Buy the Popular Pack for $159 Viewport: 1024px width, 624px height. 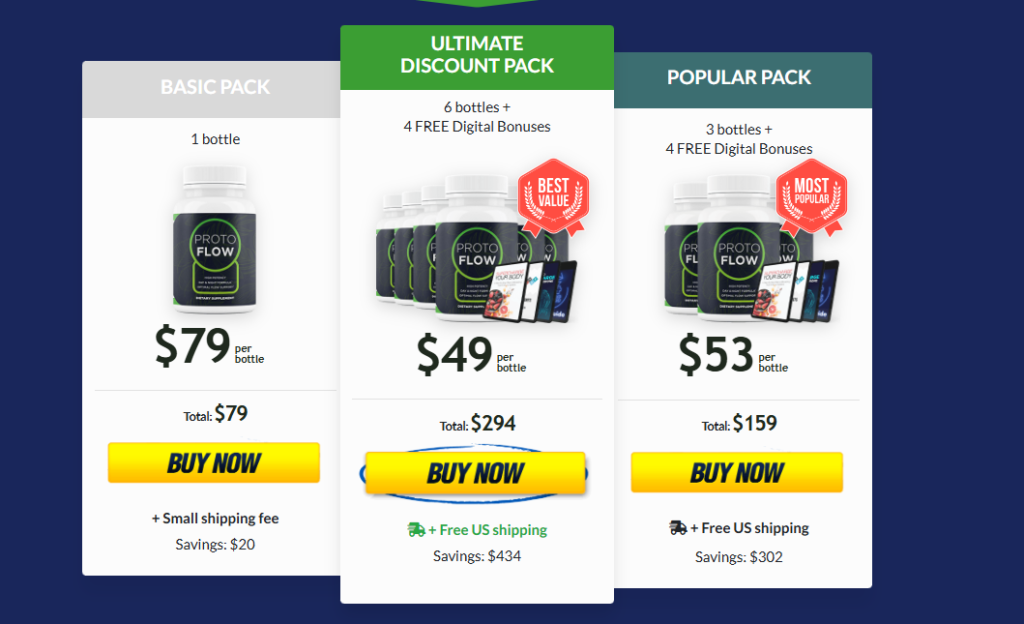(x=737, y=472)
